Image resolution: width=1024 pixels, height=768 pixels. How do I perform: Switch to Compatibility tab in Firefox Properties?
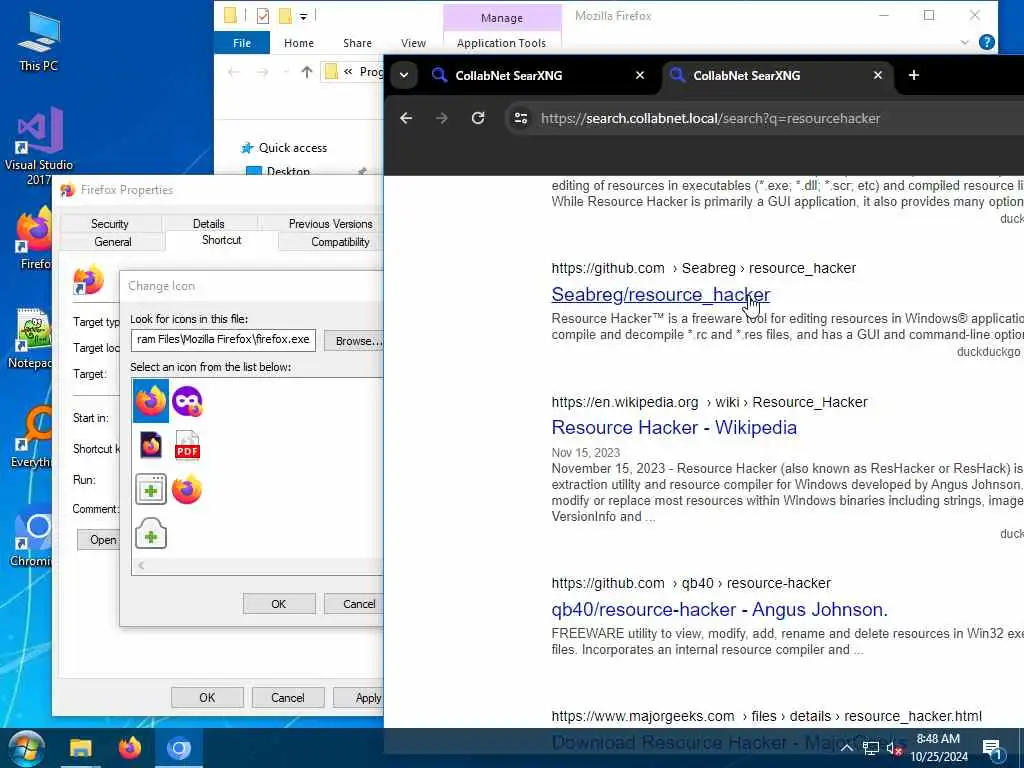pyautogui.click(x=340, y=242)
